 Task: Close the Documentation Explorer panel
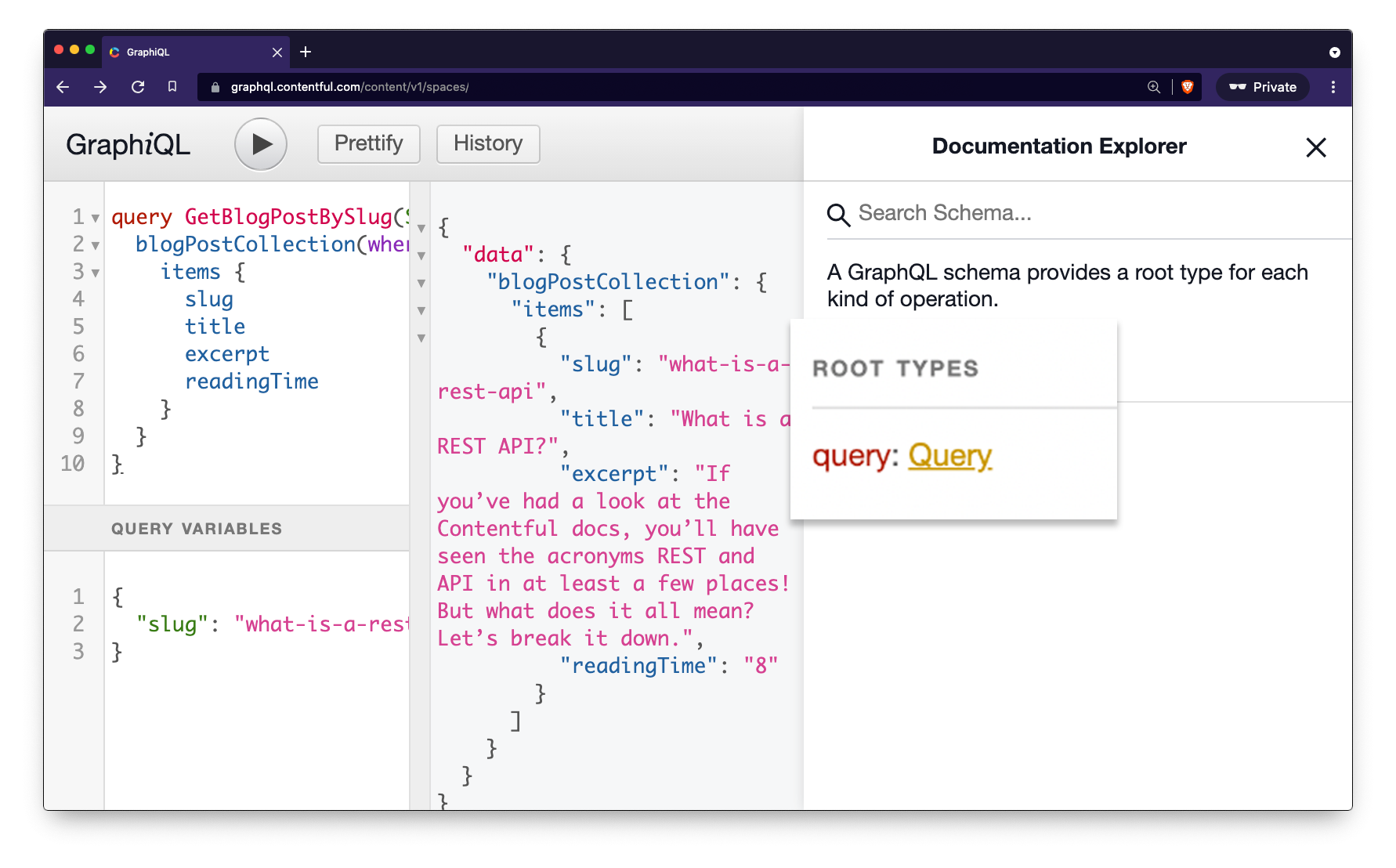pos(1316,147)
